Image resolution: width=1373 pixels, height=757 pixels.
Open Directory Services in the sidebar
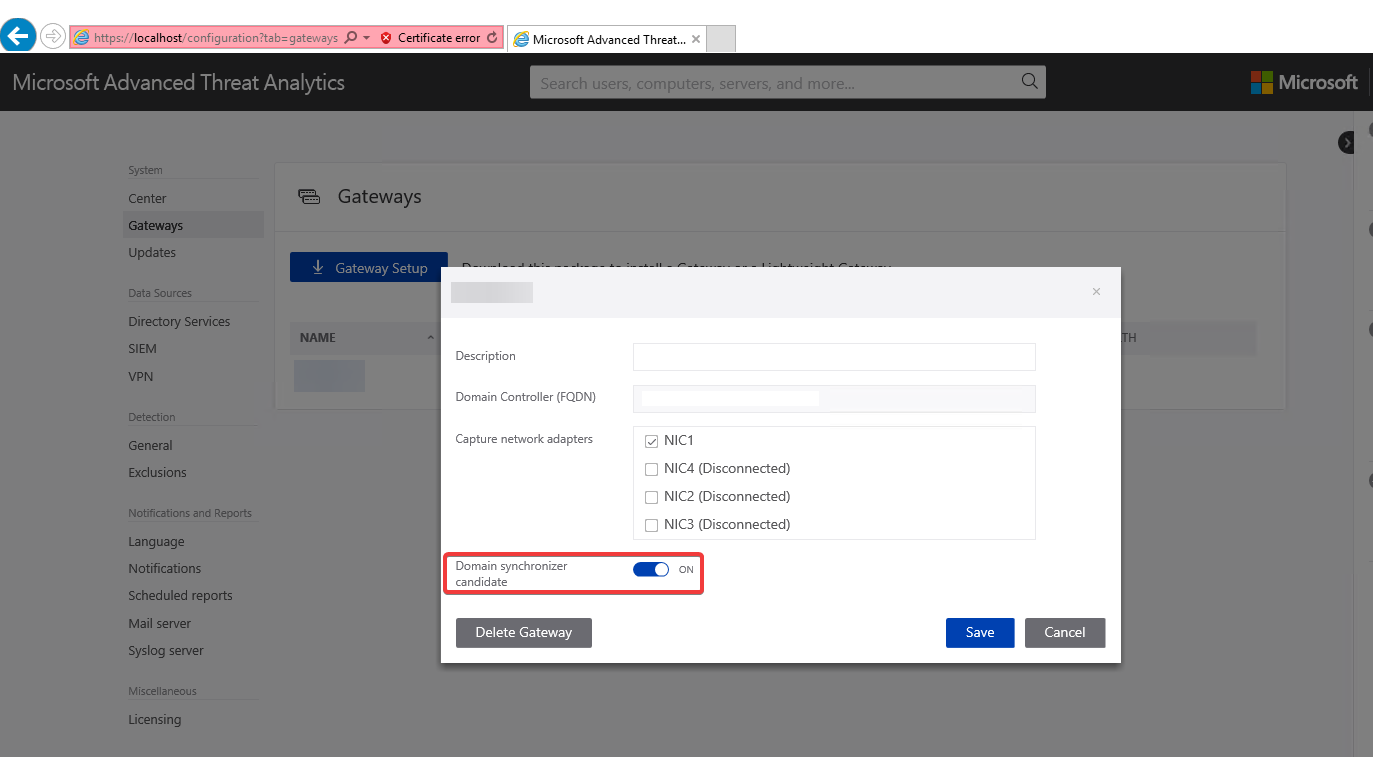pos(179,322)
